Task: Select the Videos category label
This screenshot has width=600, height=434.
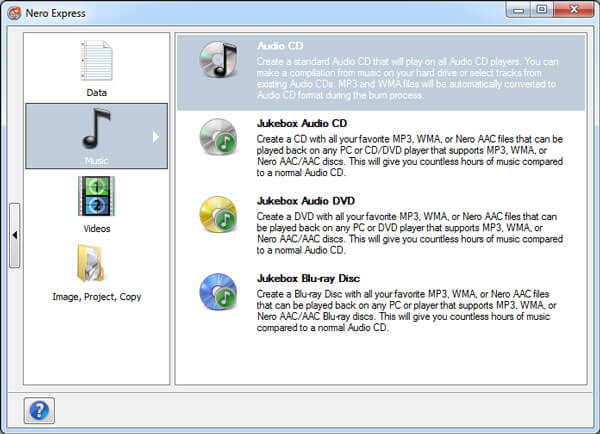Action: point(96,228)
